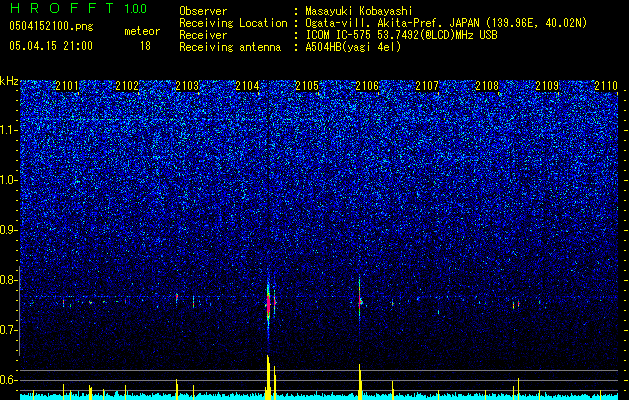Click the date stamp 05.04.15 21:00
Viewport: 629px width, 400px height.
51,46
